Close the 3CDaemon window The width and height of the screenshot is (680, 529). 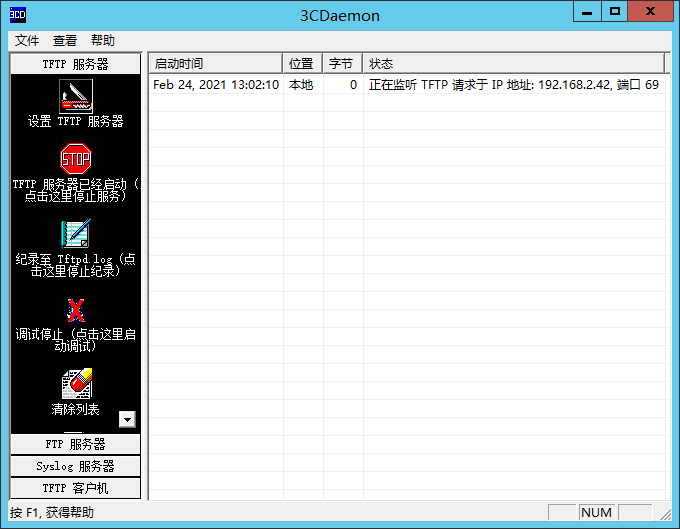[x=650, y=12]
